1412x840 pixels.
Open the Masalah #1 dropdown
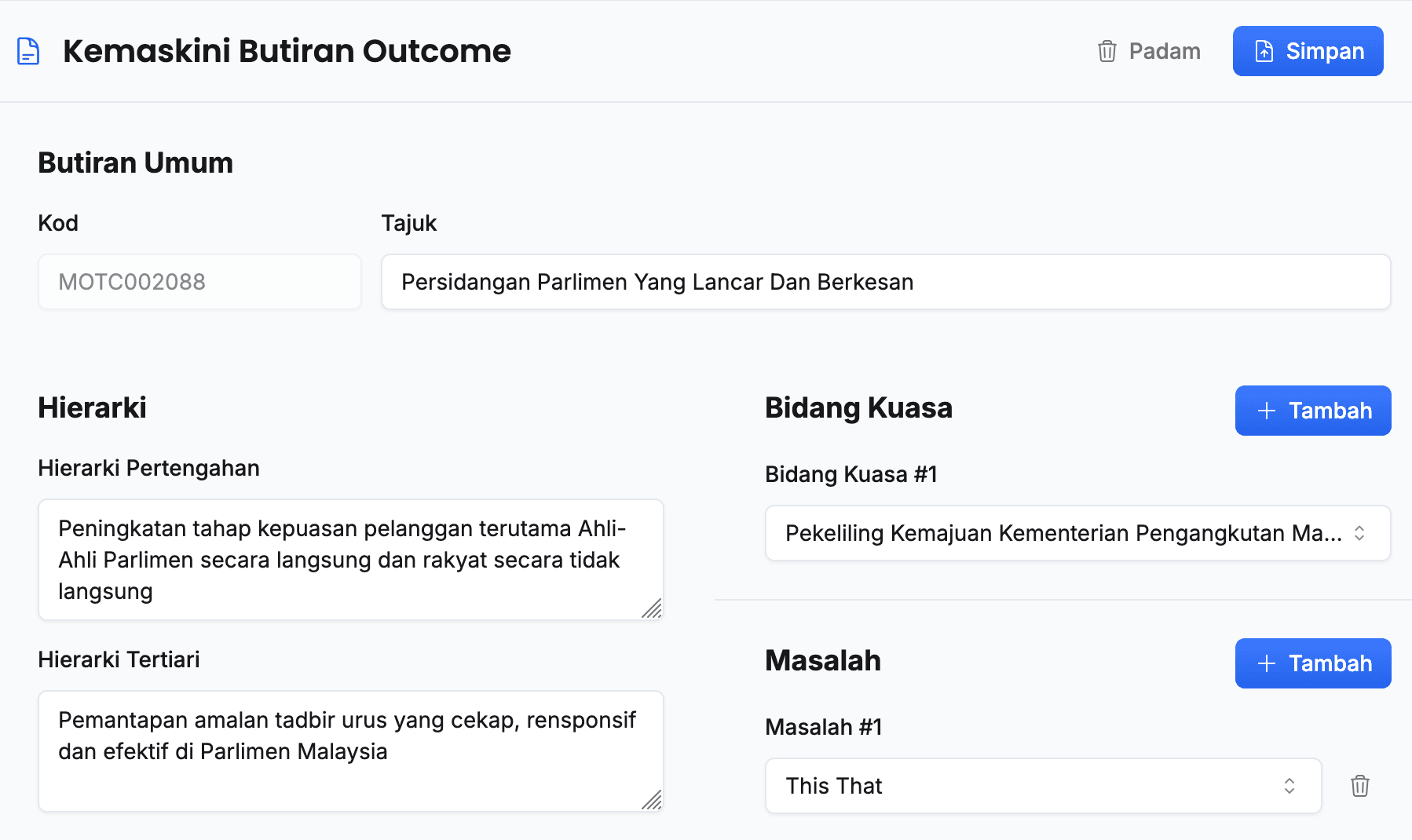click(1029, 786)
